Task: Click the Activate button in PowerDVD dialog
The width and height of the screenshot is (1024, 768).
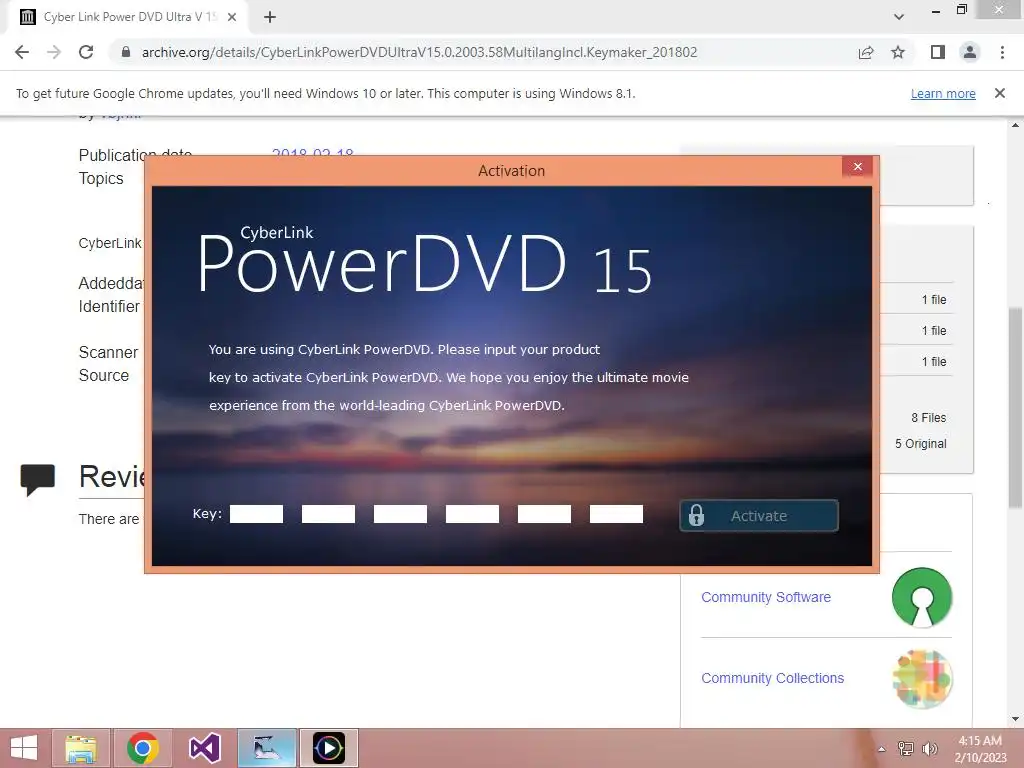Action: tap(759, 516)
